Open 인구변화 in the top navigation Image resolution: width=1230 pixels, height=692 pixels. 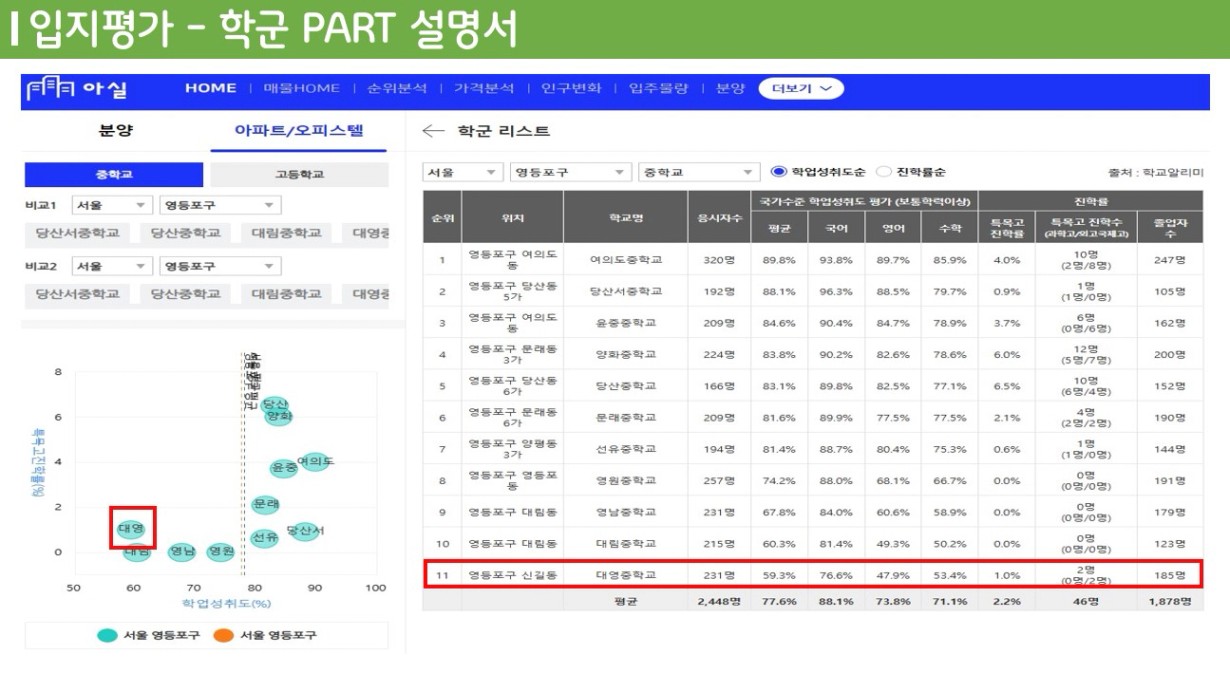tap(571, 89)
